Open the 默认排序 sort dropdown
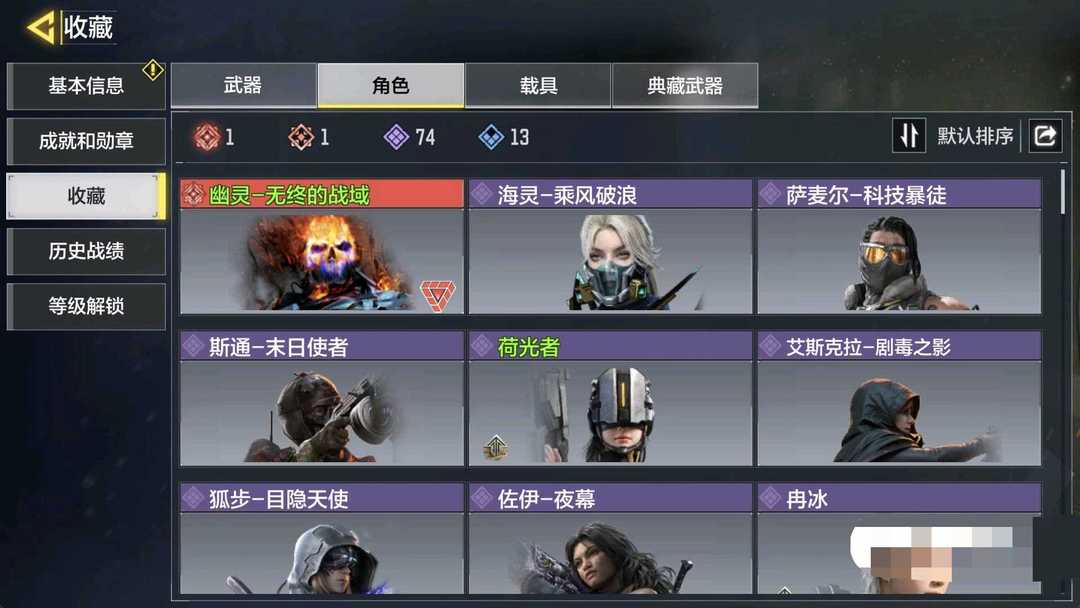 pos(975,136)
